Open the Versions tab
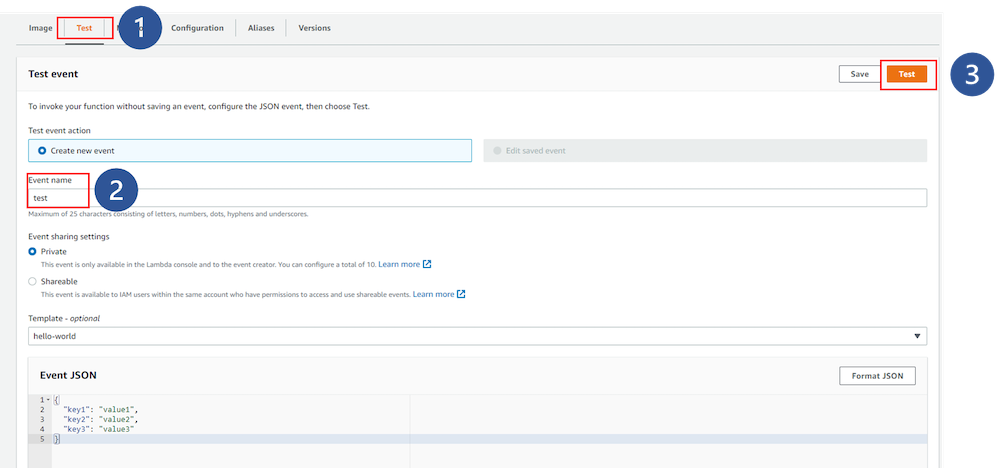 click(314, 28)
